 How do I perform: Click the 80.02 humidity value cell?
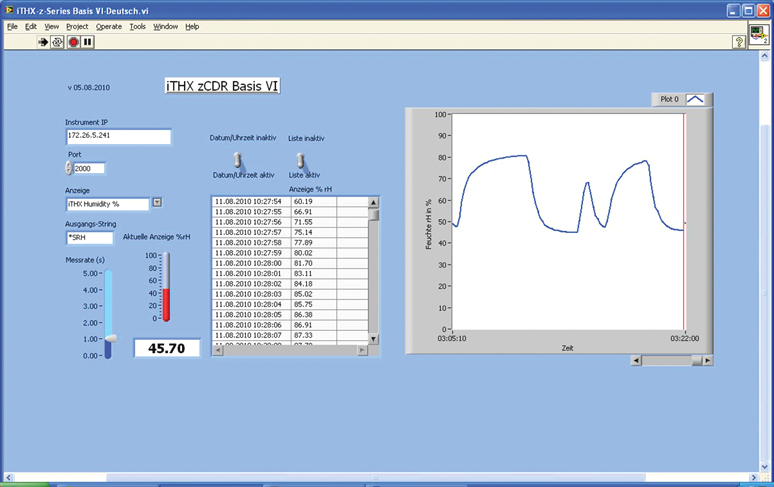tap(314, 253)
